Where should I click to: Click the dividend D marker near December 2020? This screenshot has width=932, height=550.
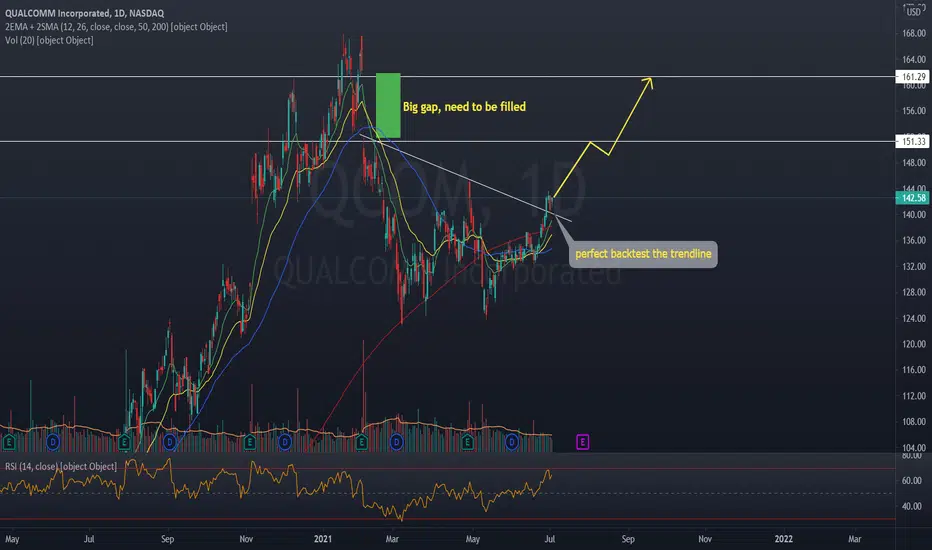tap(285, 442)
